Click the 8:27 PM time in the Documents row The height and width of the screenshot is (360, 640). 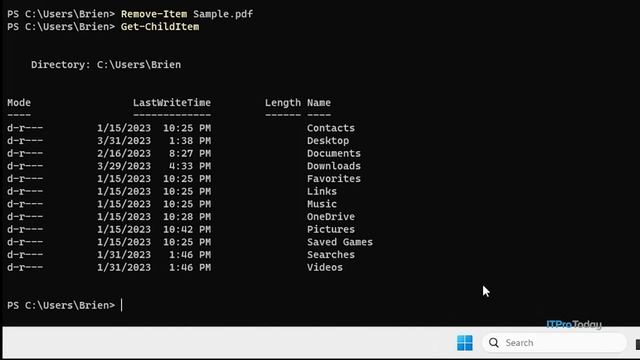tap(190, 153)
